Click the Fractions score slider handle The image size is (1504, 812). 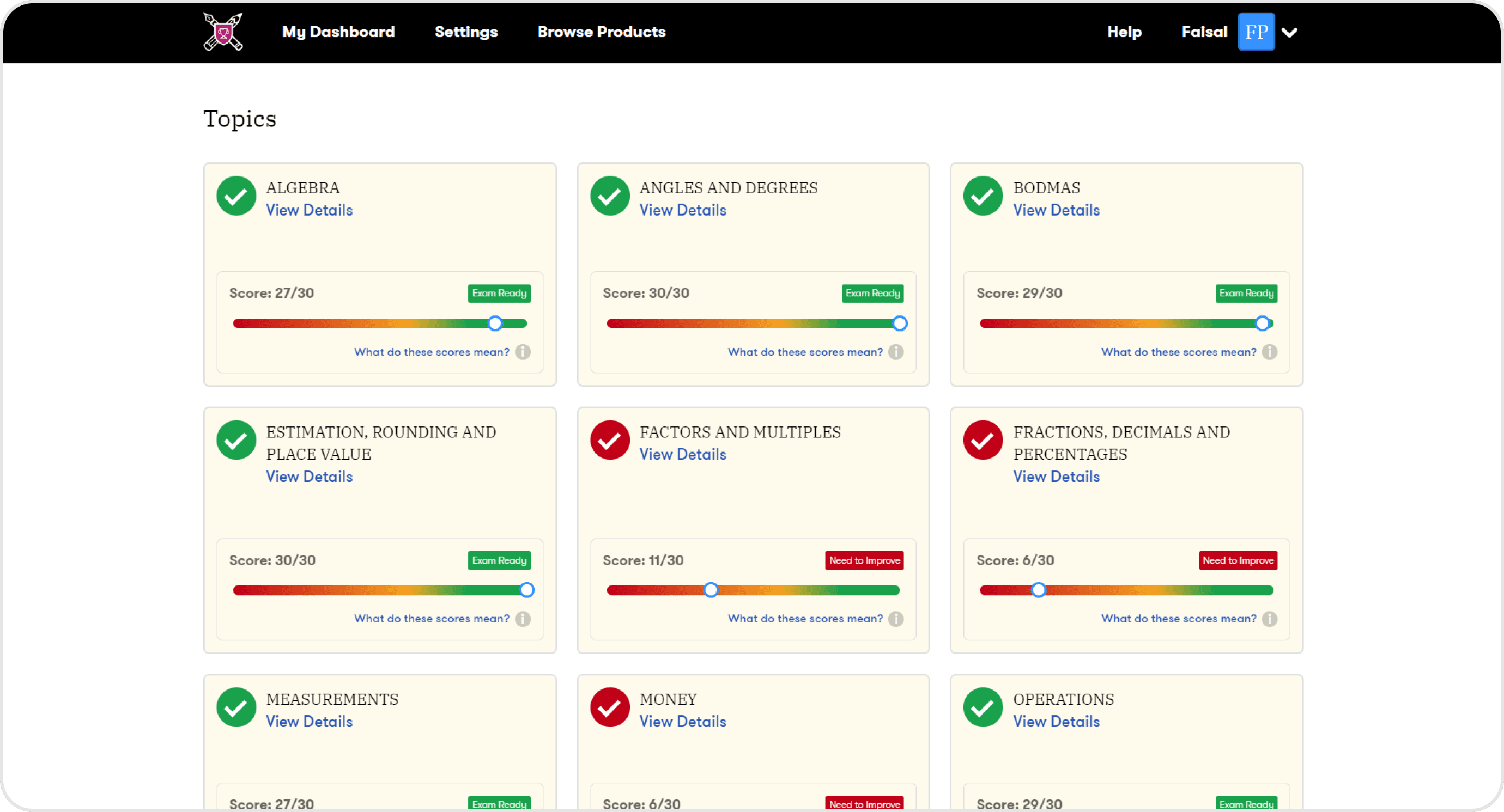click(x=1038, y=590)
